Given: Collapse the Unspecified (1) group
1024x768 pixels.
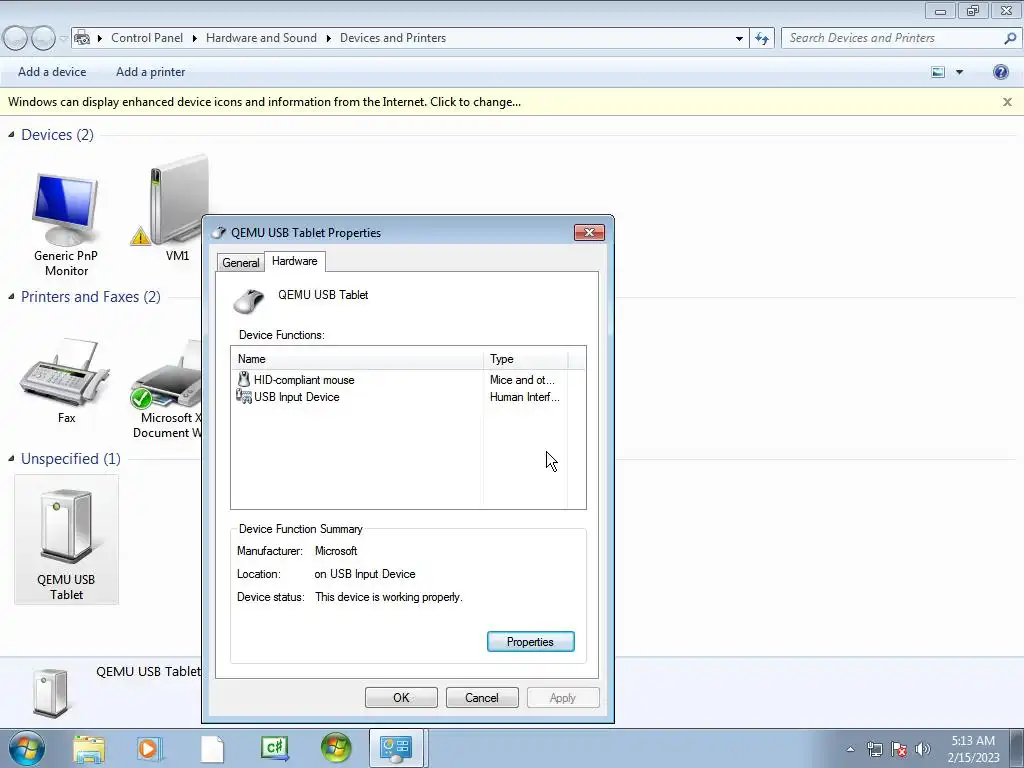Looking at the screenshot, I should (10, 458).
